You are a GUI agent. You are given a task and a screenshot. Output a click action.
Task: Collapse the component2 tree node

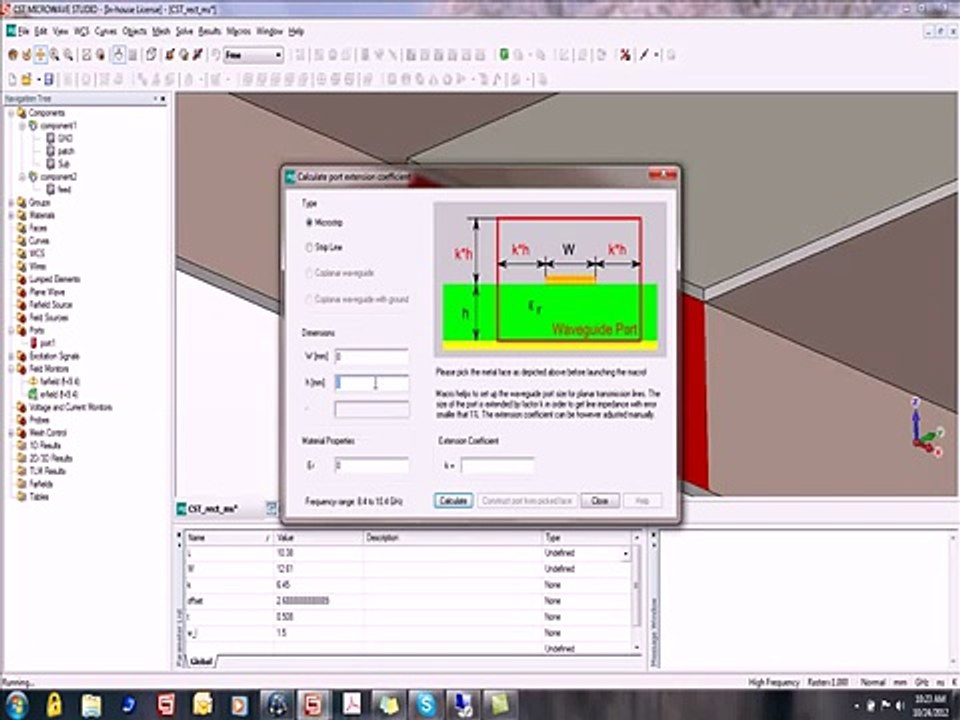(22, 177)
